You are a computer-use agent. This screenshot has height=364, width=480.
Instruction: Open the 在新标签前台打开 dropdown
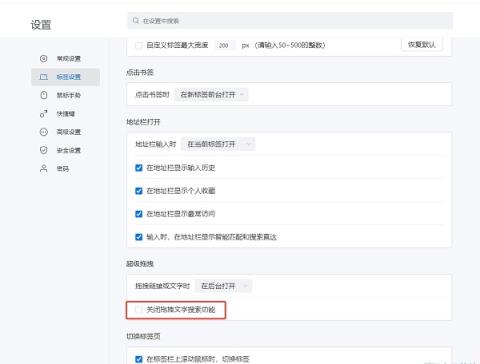click(x=211, y=95)
